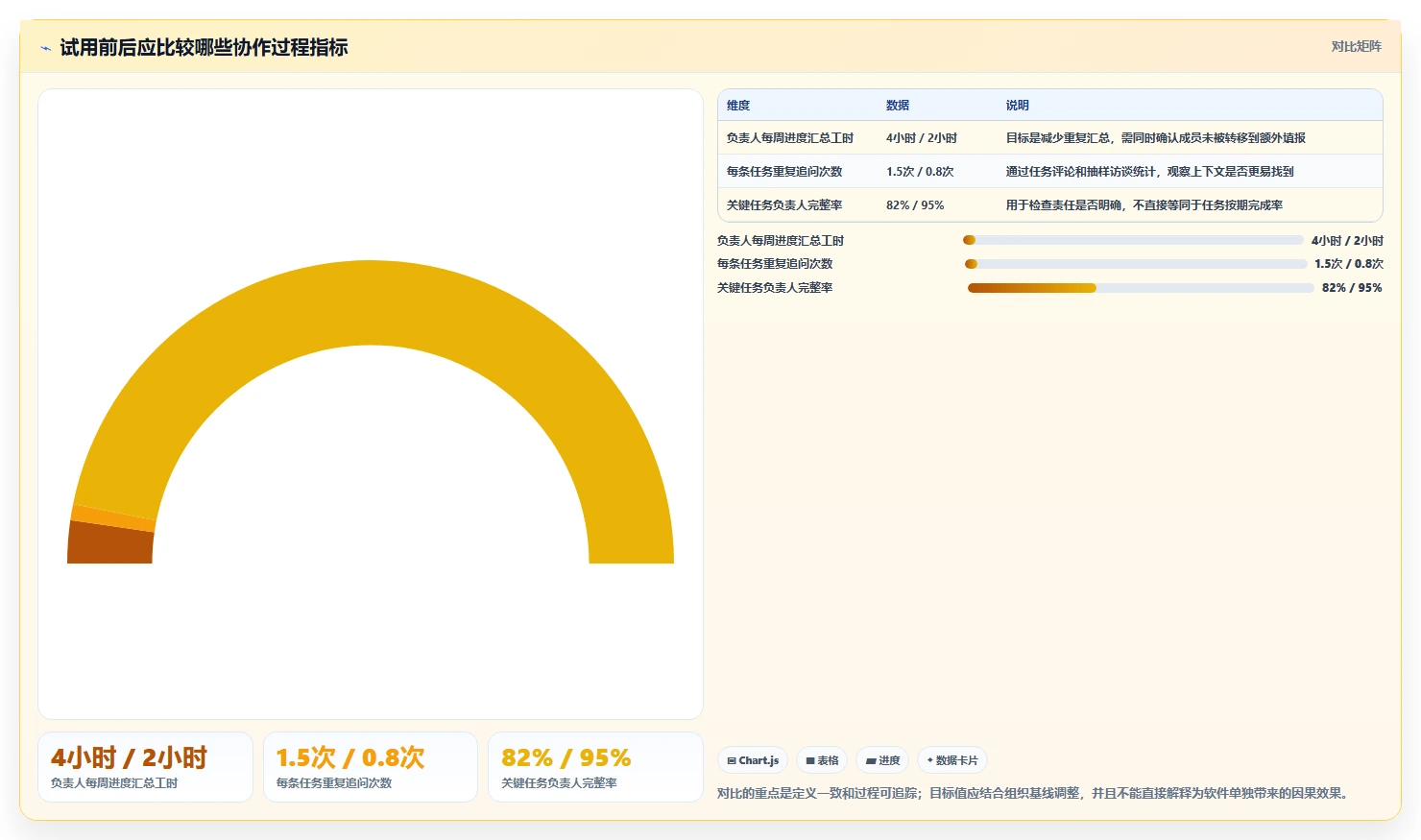The height and width of the screenshot is (840, 1421).
Task: Select the 4小时 / 2小时 data card
Action: 145,767
